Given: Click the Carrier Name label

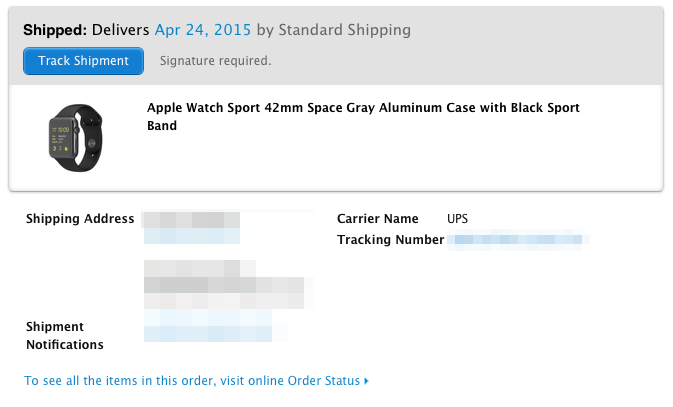Looking at the screenshot, I should click(377, 219).
